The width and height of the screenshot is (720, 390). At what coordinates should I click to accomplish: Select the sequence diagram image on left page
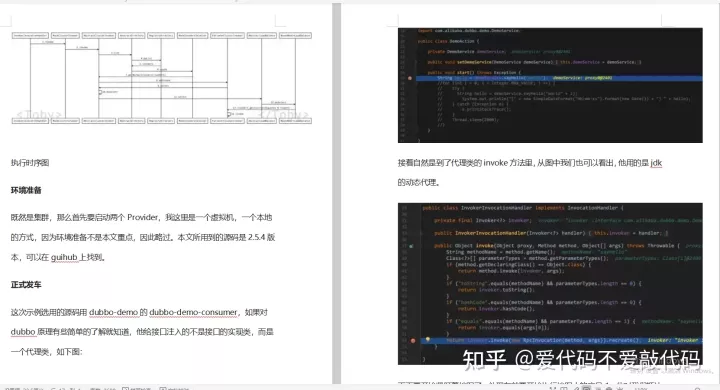coord(162,78)
